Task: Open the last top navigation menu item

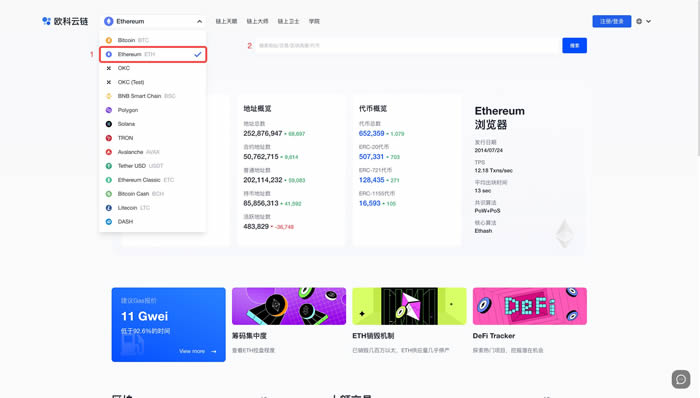Action: pyautogui.click(x=314, y=21)
